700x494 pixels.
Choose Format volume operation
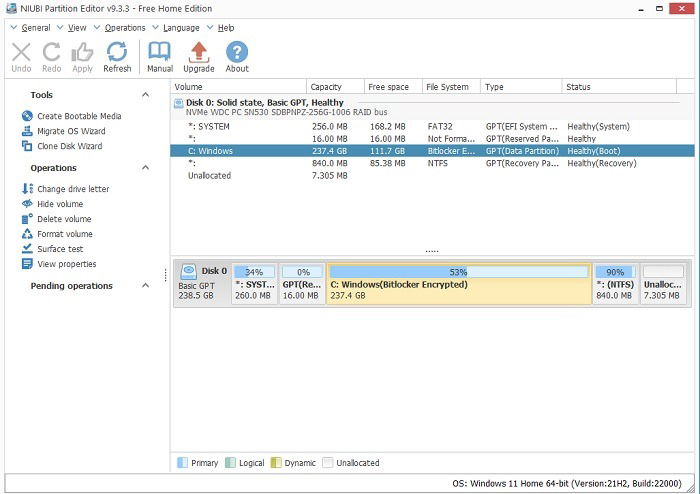point(65,234)
